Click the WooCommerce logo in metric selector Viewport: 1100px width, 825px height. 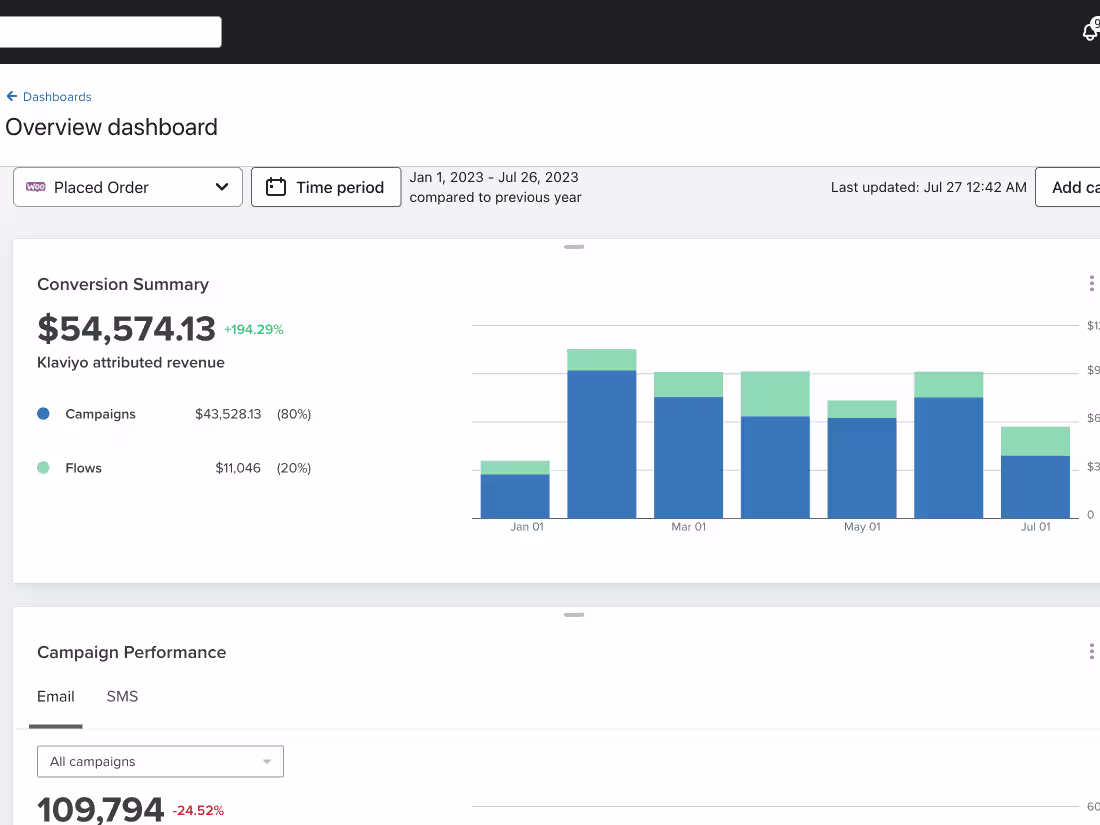[36, 187]
